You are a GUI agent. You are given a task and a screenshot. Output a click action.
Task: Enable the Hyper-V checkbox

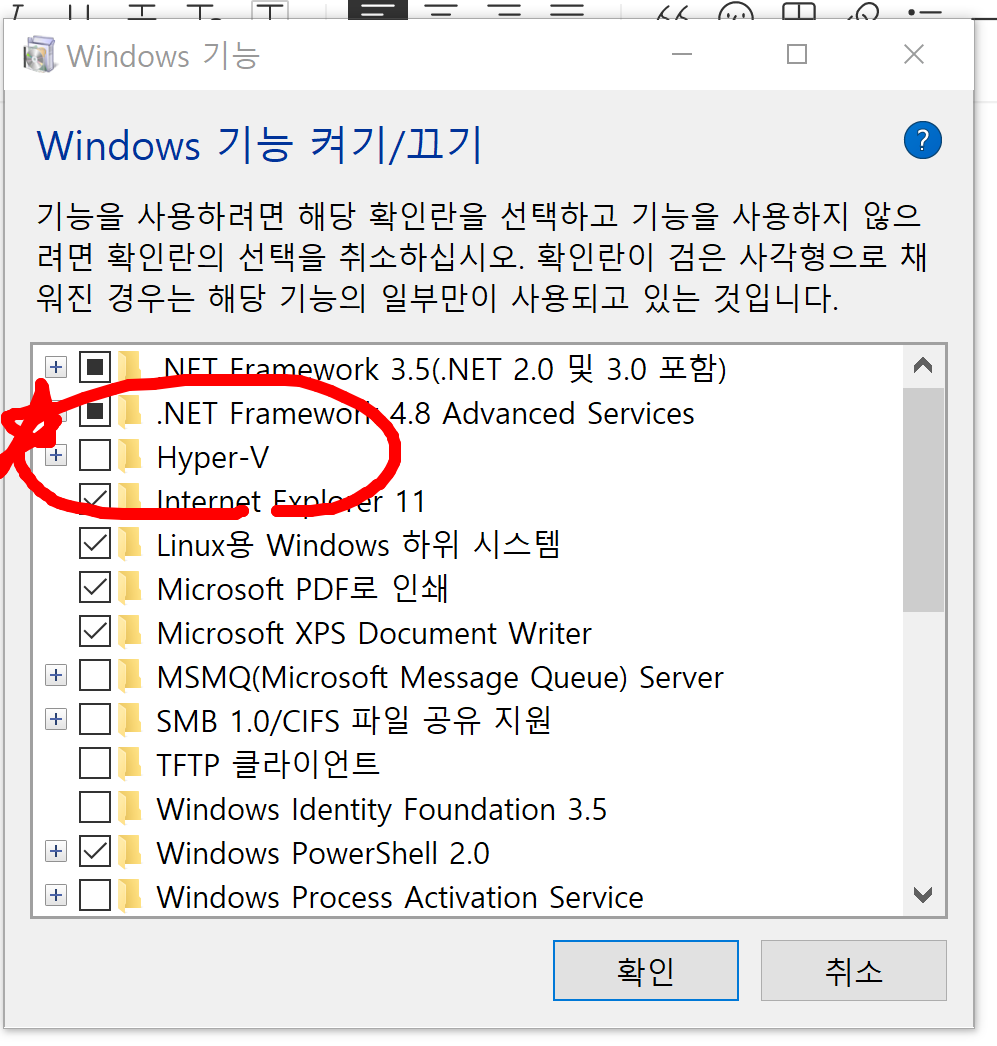(x=95, y=456)
